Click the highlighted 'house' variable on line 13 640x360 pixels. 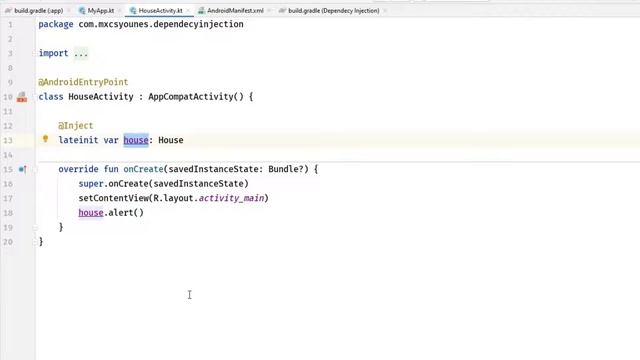click(x=136, y=140)
